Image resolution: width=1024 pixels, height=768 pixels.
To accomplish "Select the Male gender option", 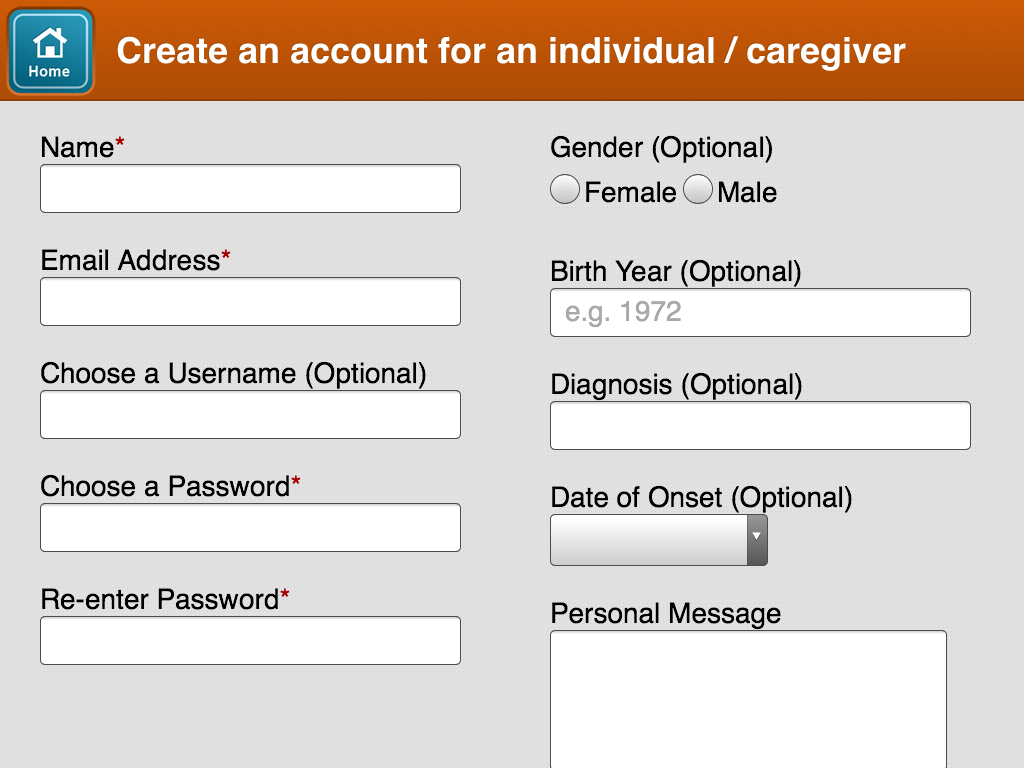I will point(698,190).
